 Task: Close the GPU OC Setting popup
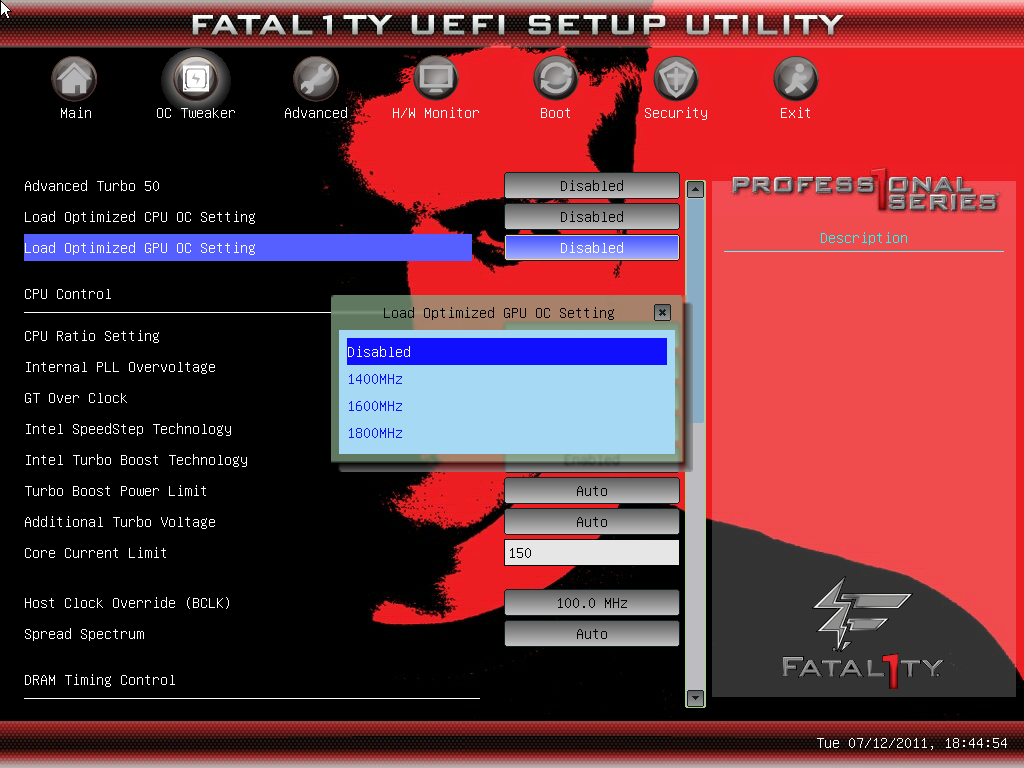662,313
